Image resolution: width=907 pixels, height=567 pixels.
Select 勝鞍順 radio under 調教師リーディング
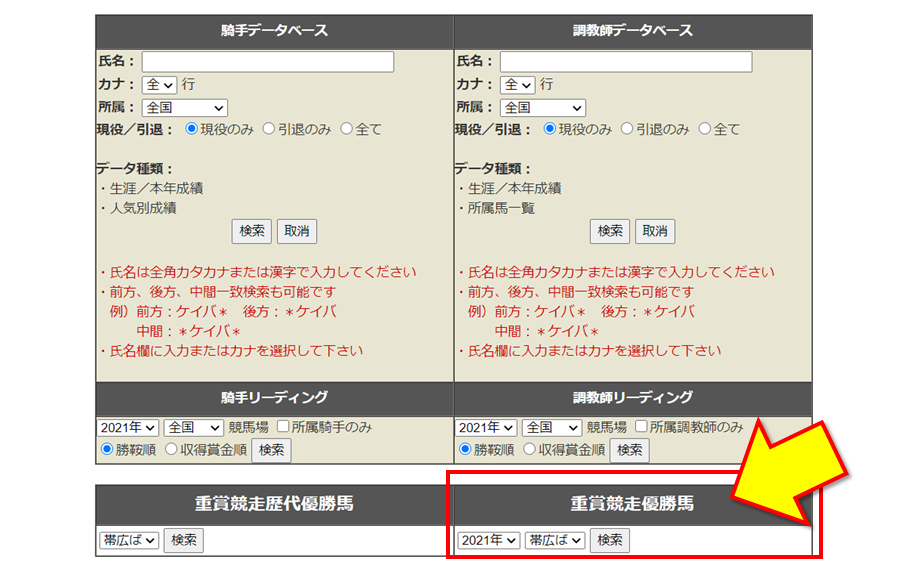coord(465,450)
